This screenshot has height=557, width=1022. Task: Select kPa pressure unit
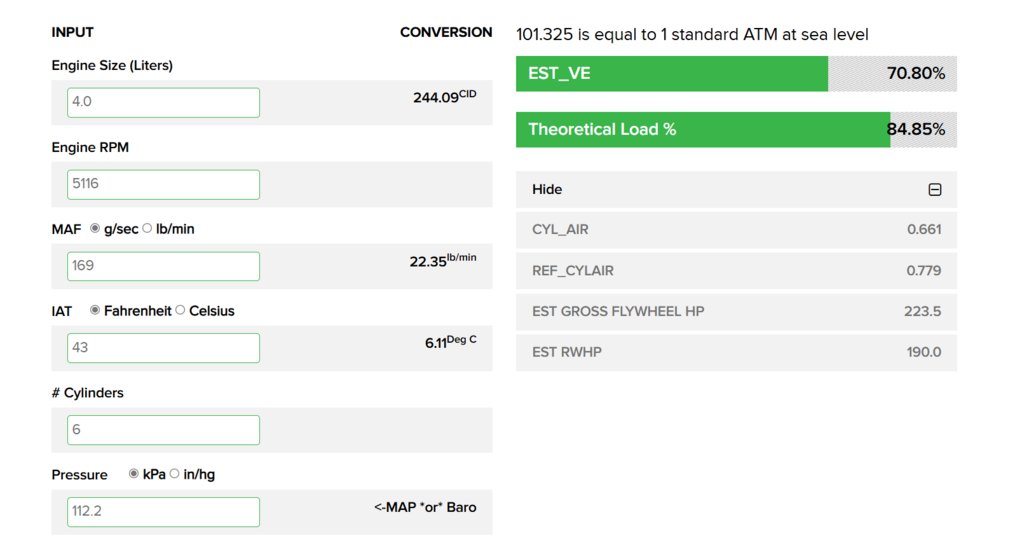pyautogui.click(x=134, y=474)
